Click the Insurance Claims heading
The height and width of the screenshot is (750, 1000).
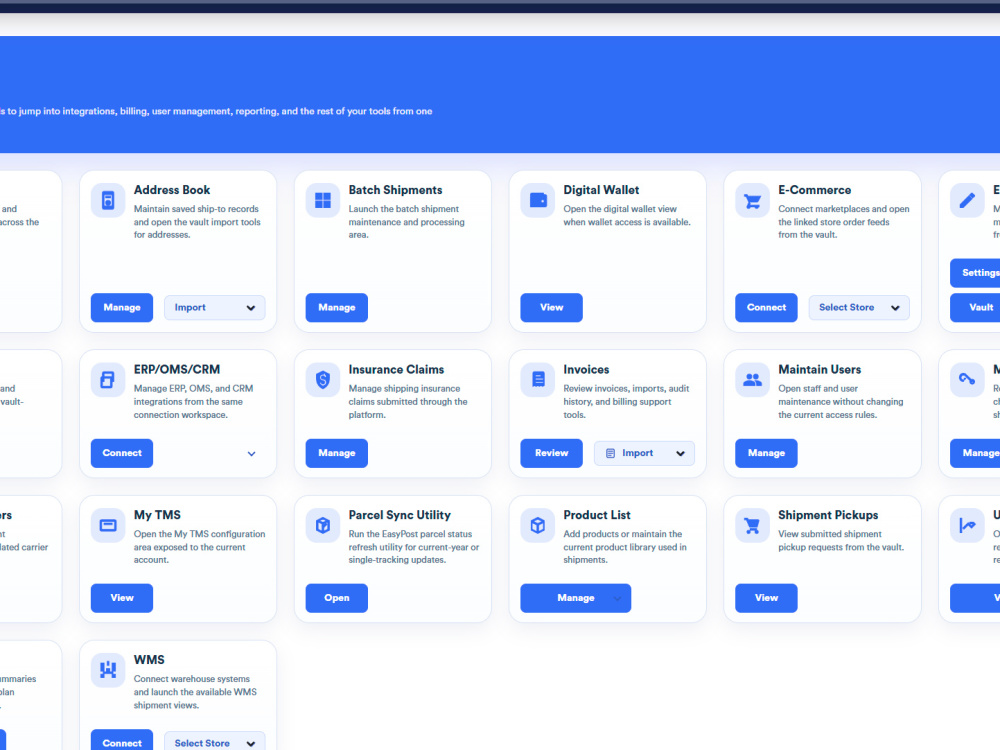coord(396,370)
